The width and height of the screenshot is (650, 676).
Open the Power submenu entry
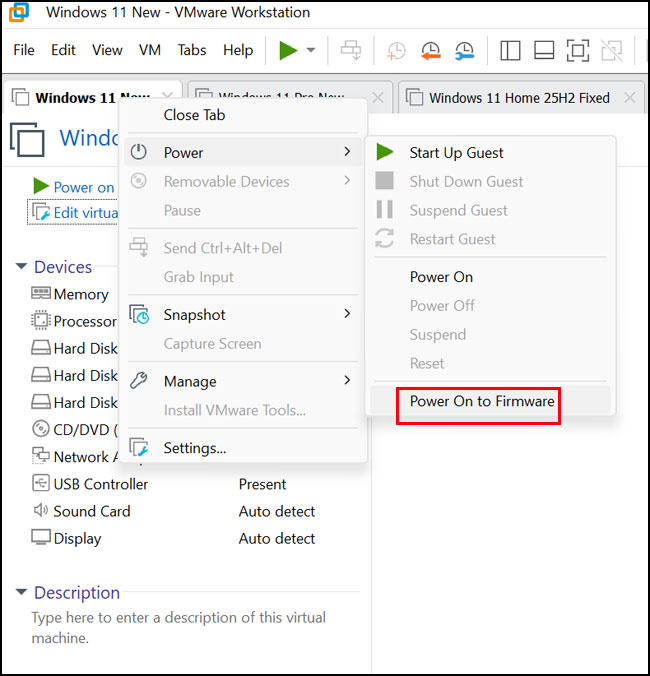click(x=243, y=152)
